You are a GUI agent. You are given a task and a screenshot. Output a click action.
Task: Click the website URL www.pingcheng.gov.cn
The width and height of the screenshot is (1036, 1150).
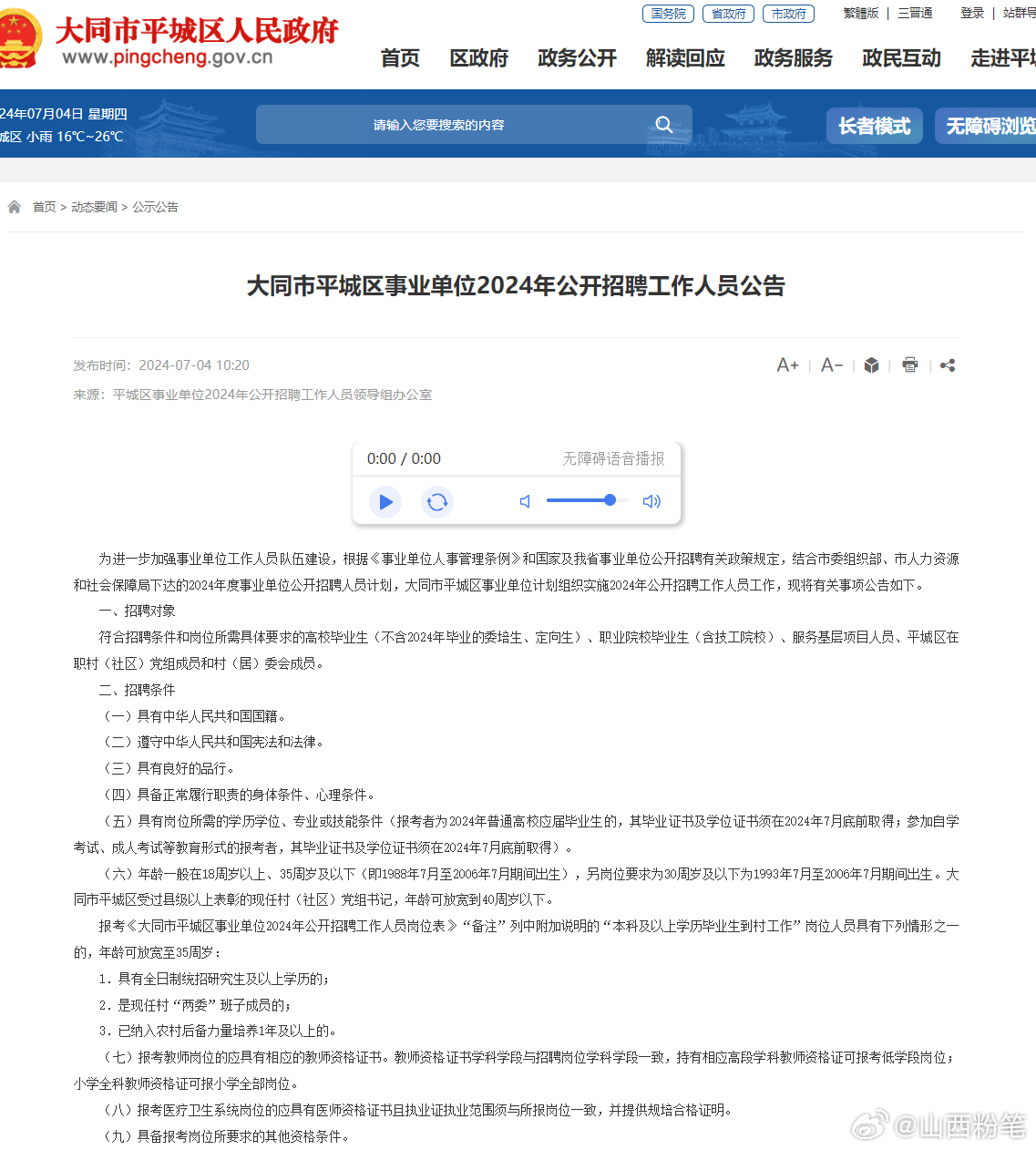point(168,57)
